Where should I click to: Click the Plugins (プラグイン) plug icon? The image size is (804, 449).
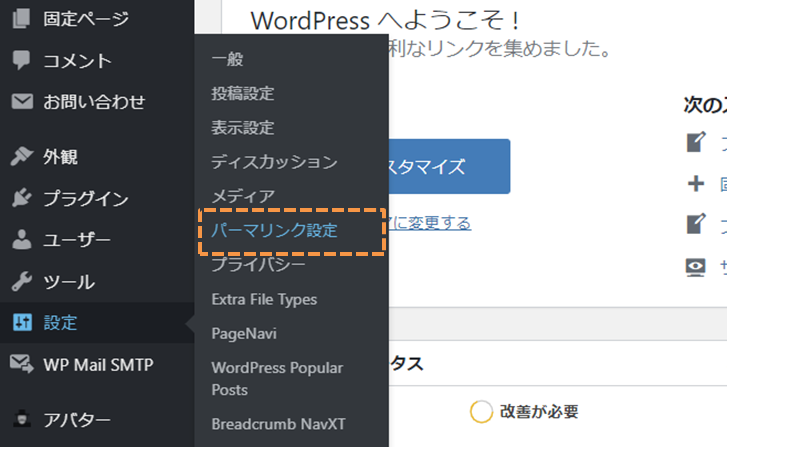coord(22,198)
